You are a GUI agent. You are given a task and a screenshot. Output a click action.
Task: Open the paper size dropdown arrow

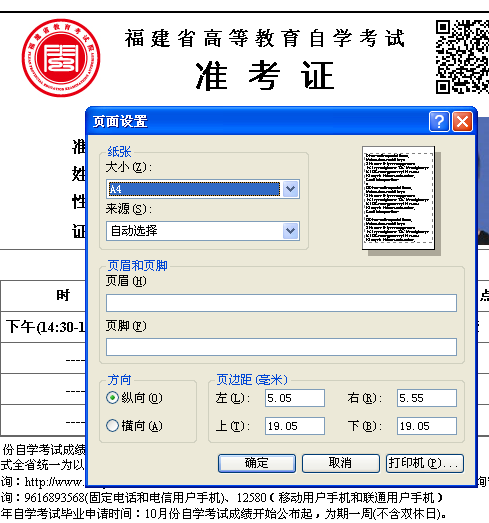291,189
